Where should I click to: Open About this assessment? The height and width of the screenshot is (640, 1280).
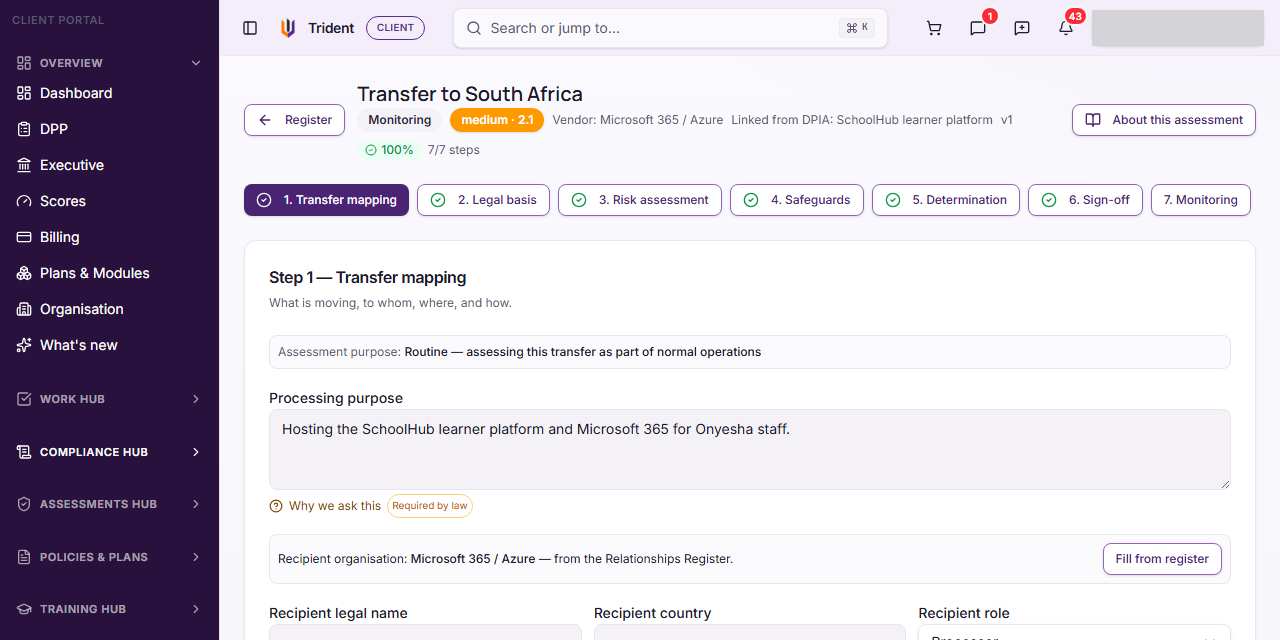tap(1164, 120)
